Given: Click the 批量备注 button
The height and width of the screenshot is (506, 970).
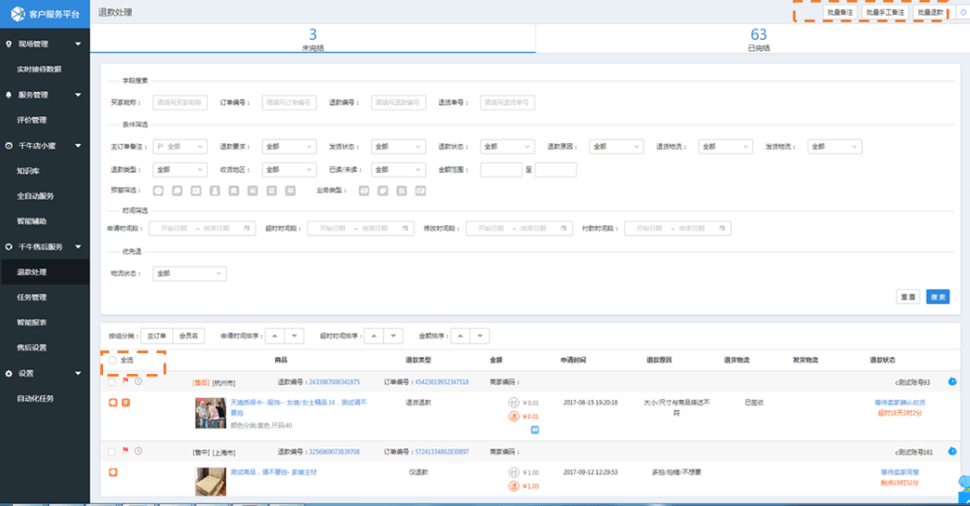Looking at the screenshot, I should click(840, 12).
